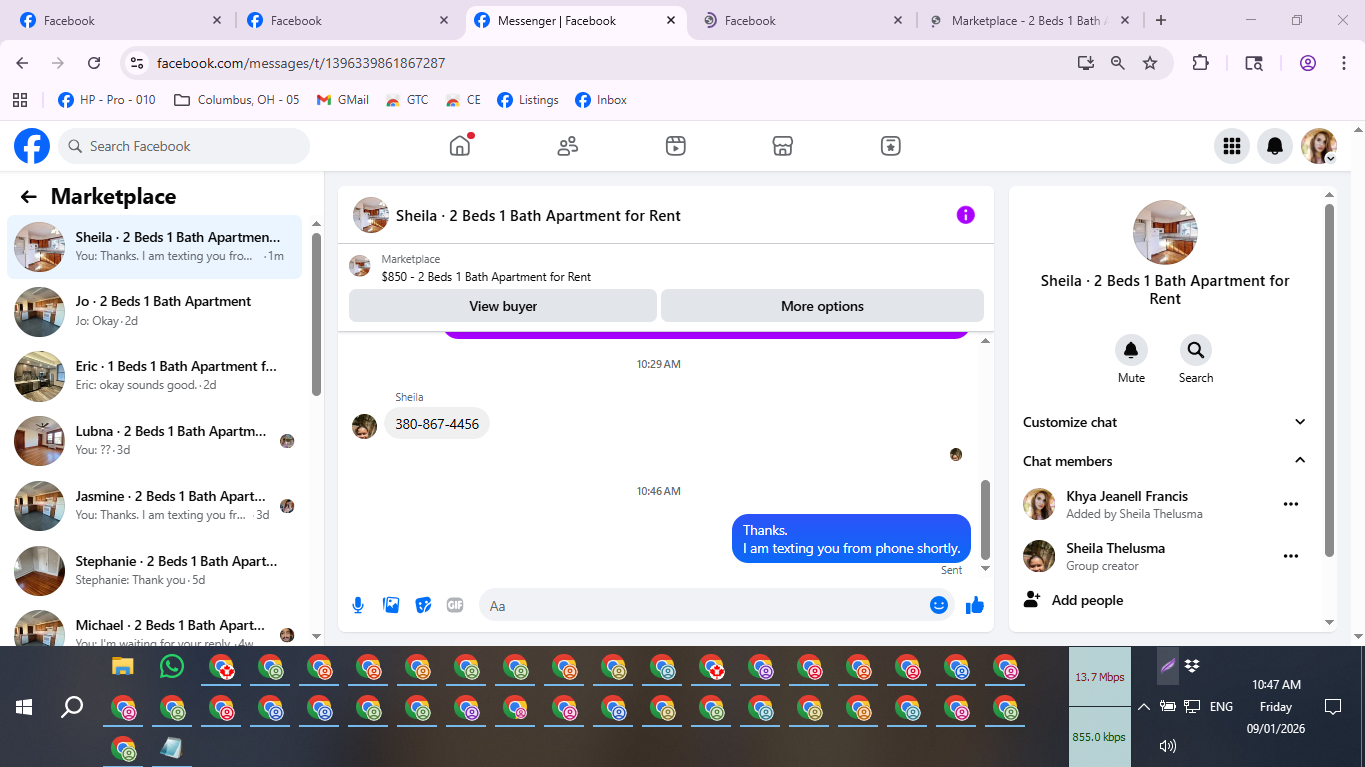Mute this chat with the bell icon
Screen dimensions: 1365x767
pyautogui.click(x=1131, y=350)
